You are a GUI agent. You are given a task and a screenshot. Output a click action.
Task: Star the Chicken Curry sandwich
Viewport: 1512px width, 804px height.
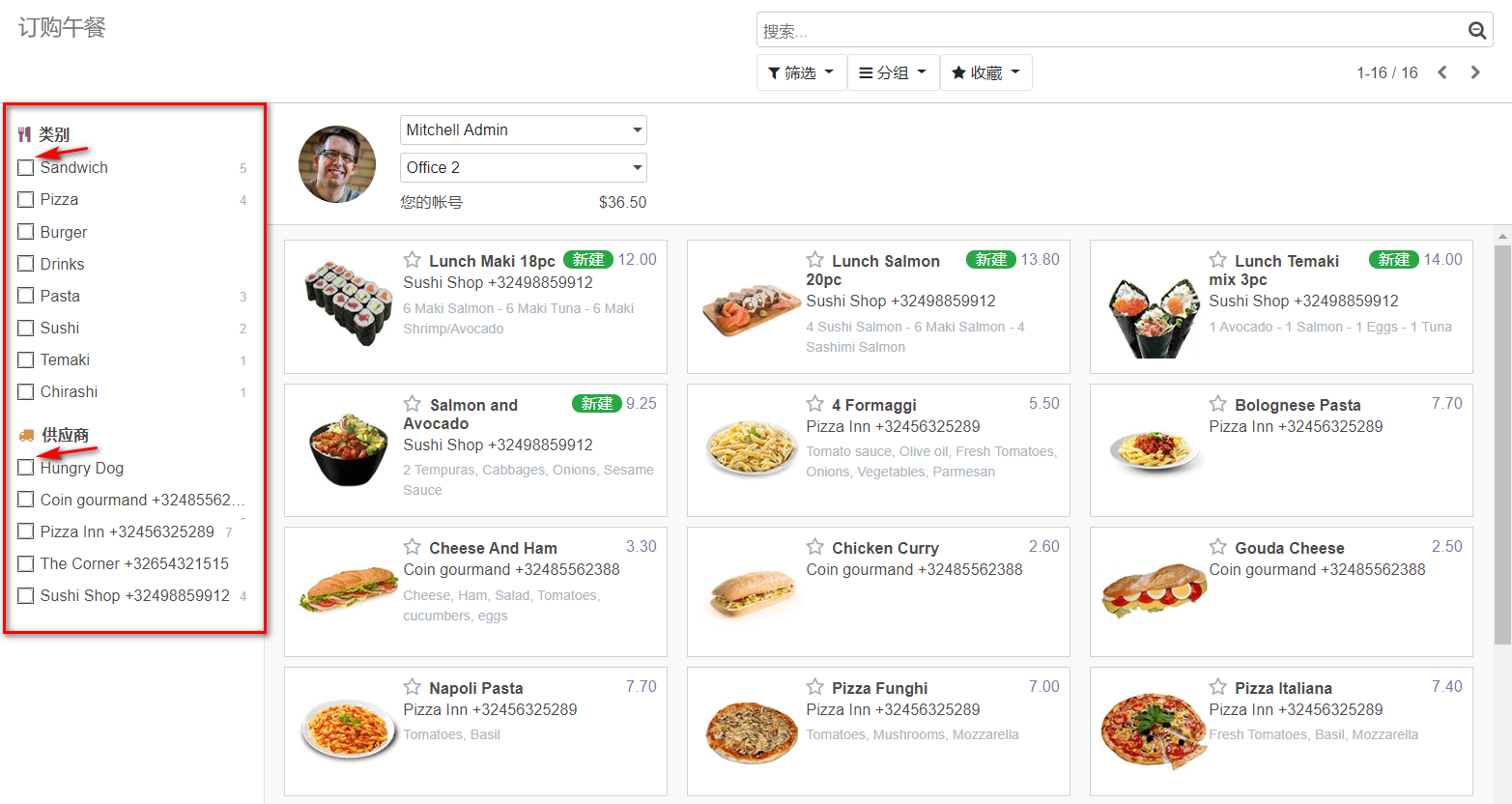(815, 547)
